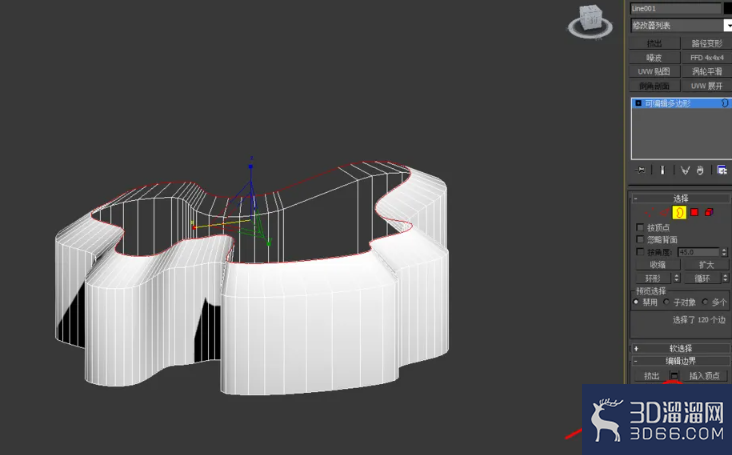Click spinner next to 环形 button

(x=676, y=278)
